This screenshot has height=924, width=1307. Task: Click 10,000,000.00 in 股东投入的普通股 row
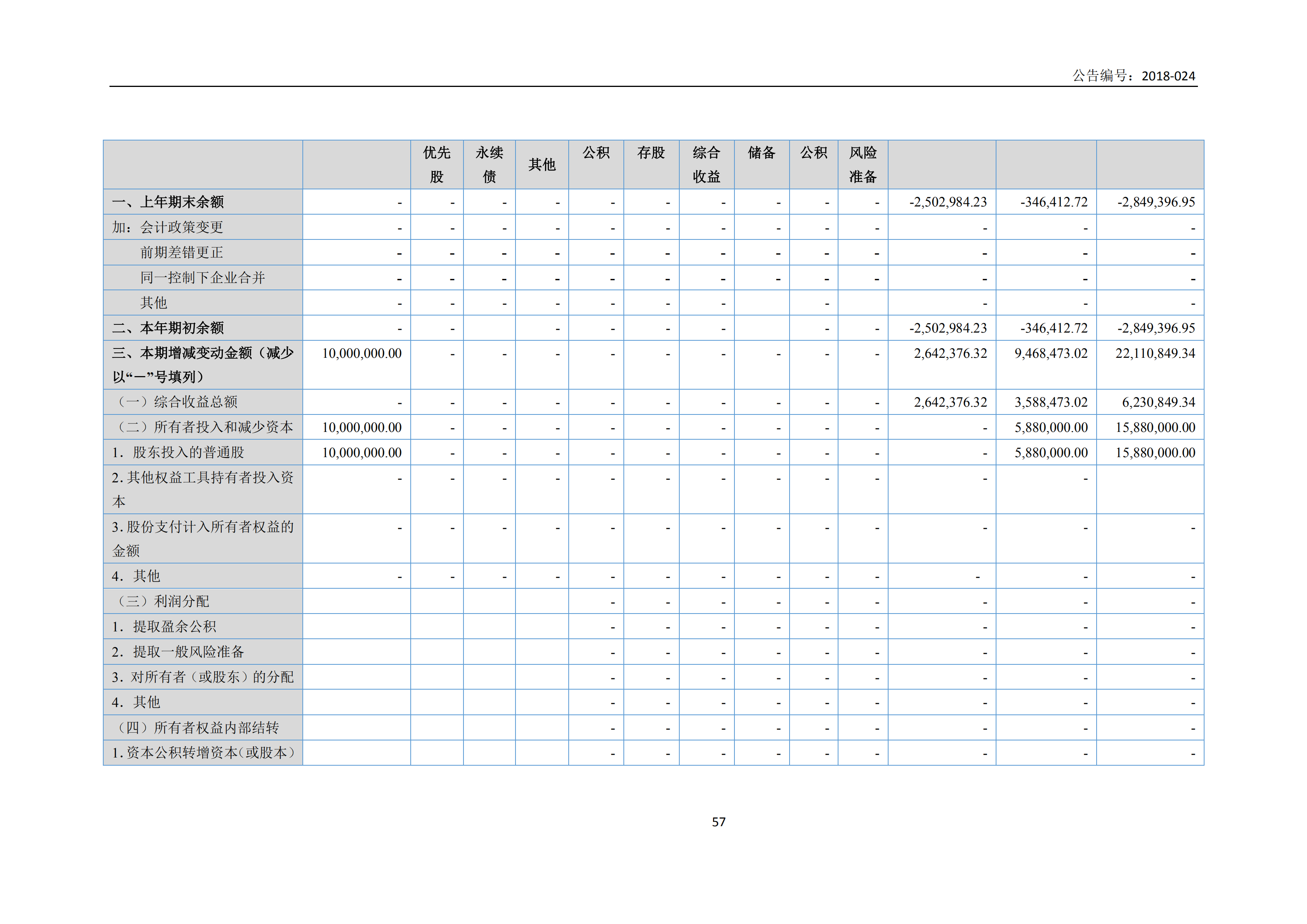click(x=362, y=452)
